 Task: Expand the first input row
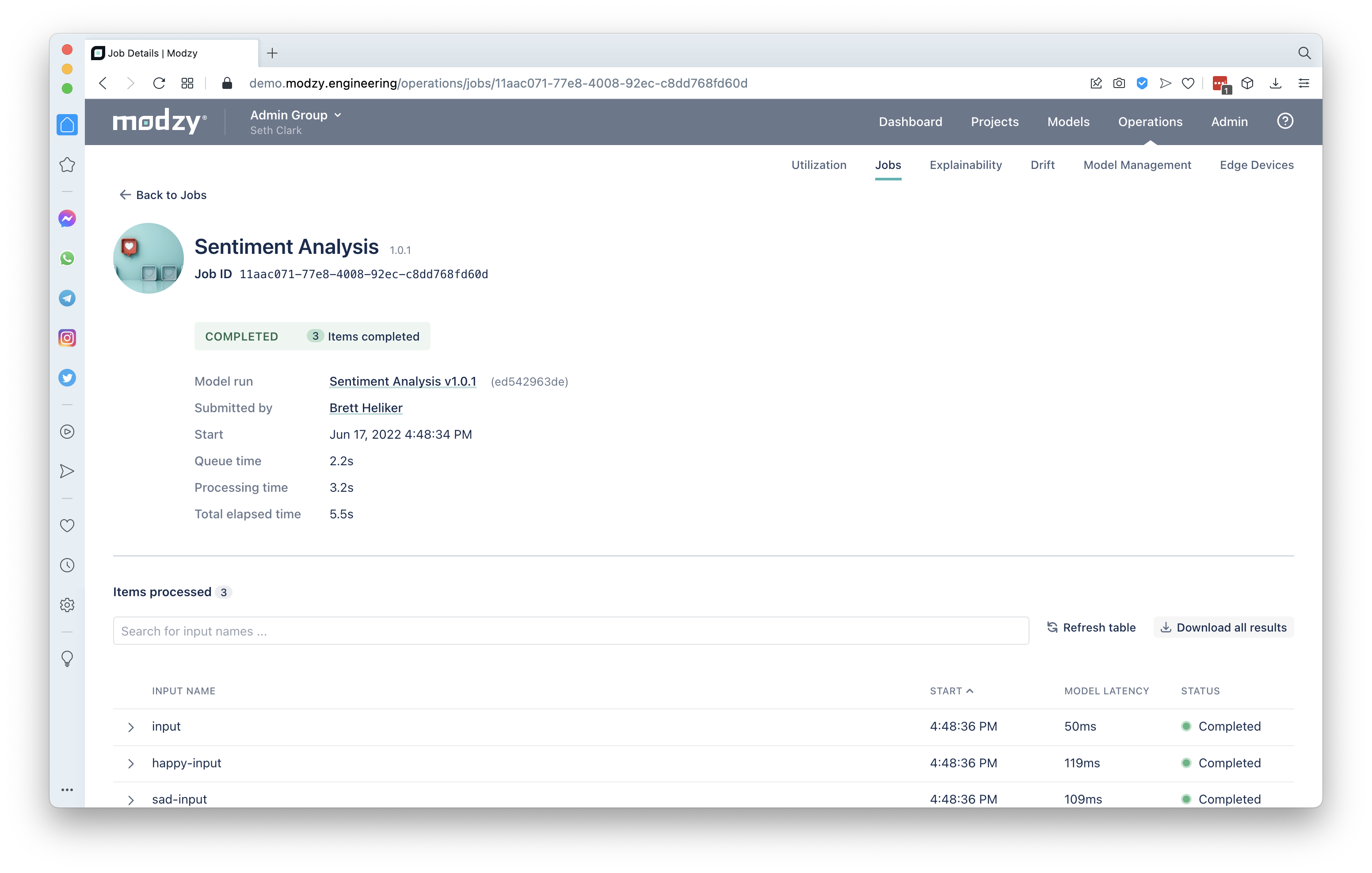point(131,727)
